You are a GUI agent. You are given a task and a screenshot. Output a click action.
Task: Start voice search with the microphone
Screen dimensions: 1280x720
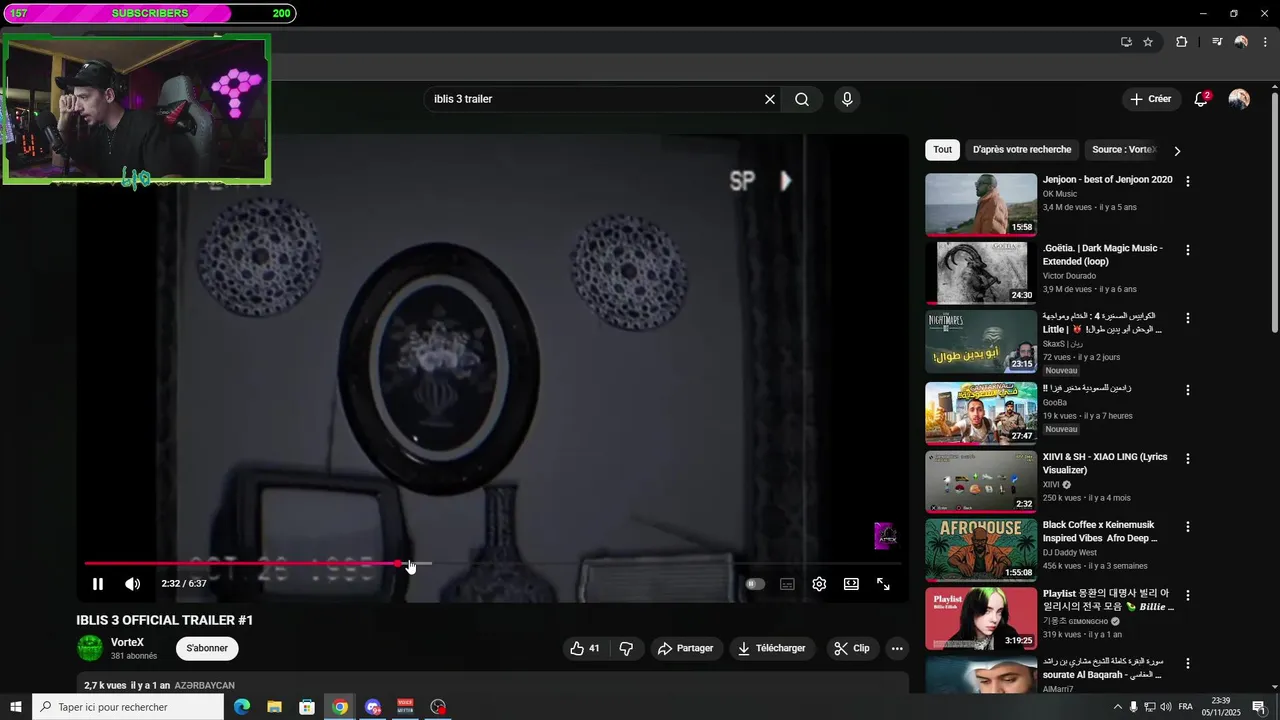[x=847, y=99]
